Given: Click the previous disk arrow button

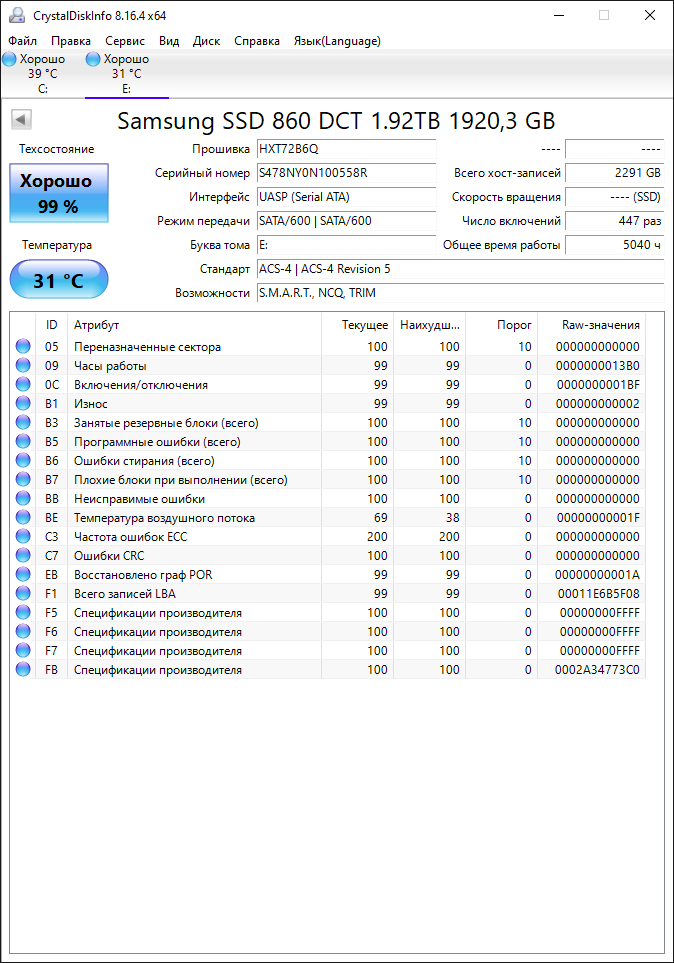Looking at the screenshot, I should tap(22, 119).
